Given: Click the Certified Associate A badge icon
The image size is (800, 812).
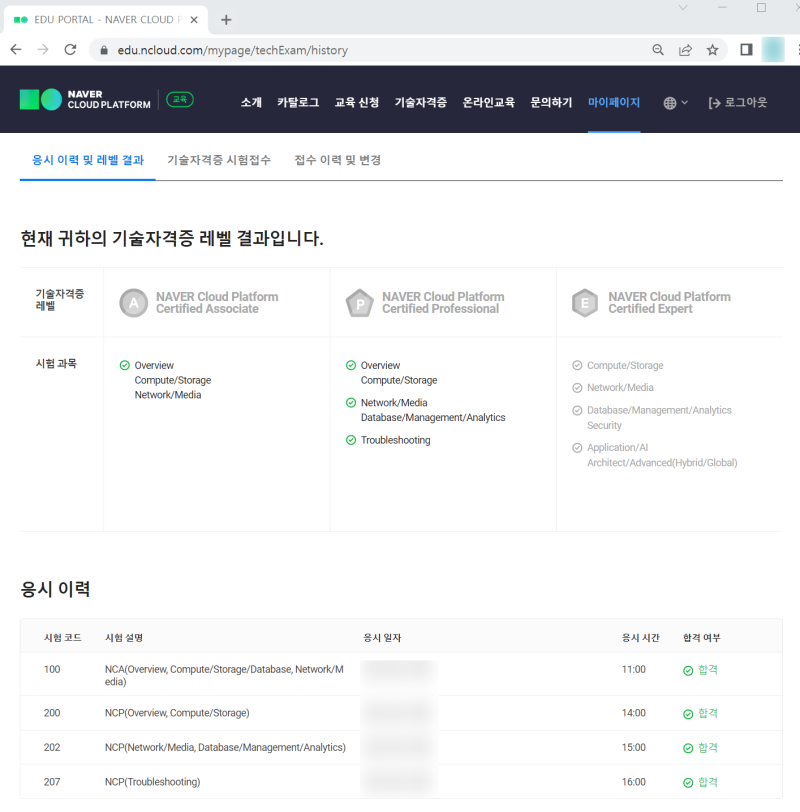Looking at the screenshot, I should click(x=134, y=303).
